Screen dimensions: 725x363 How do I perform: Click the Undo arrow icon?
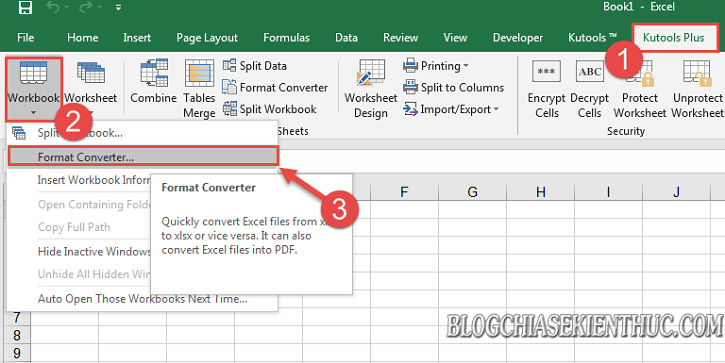(x=52, y=7)
